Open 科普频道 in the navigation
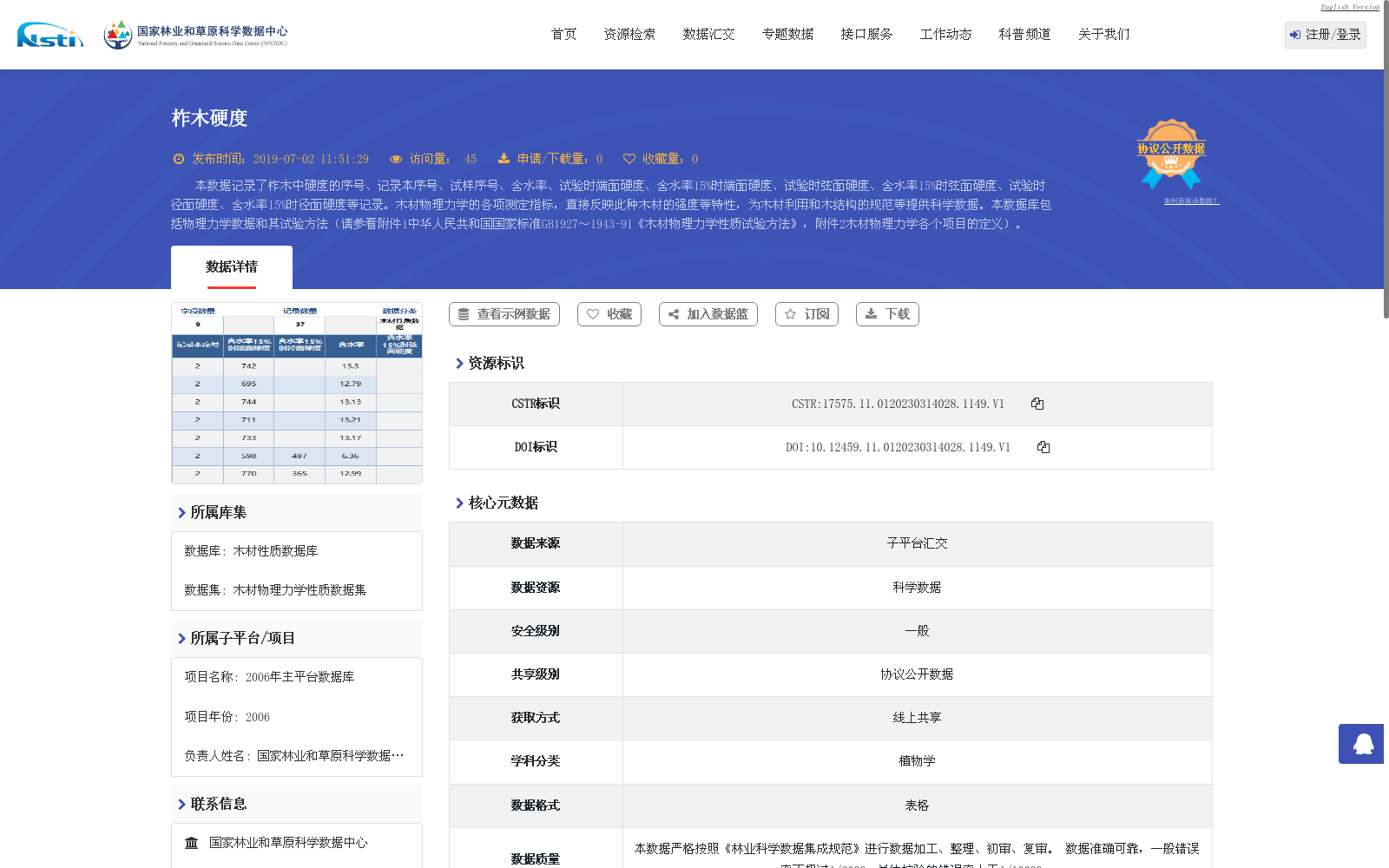 1025,35
